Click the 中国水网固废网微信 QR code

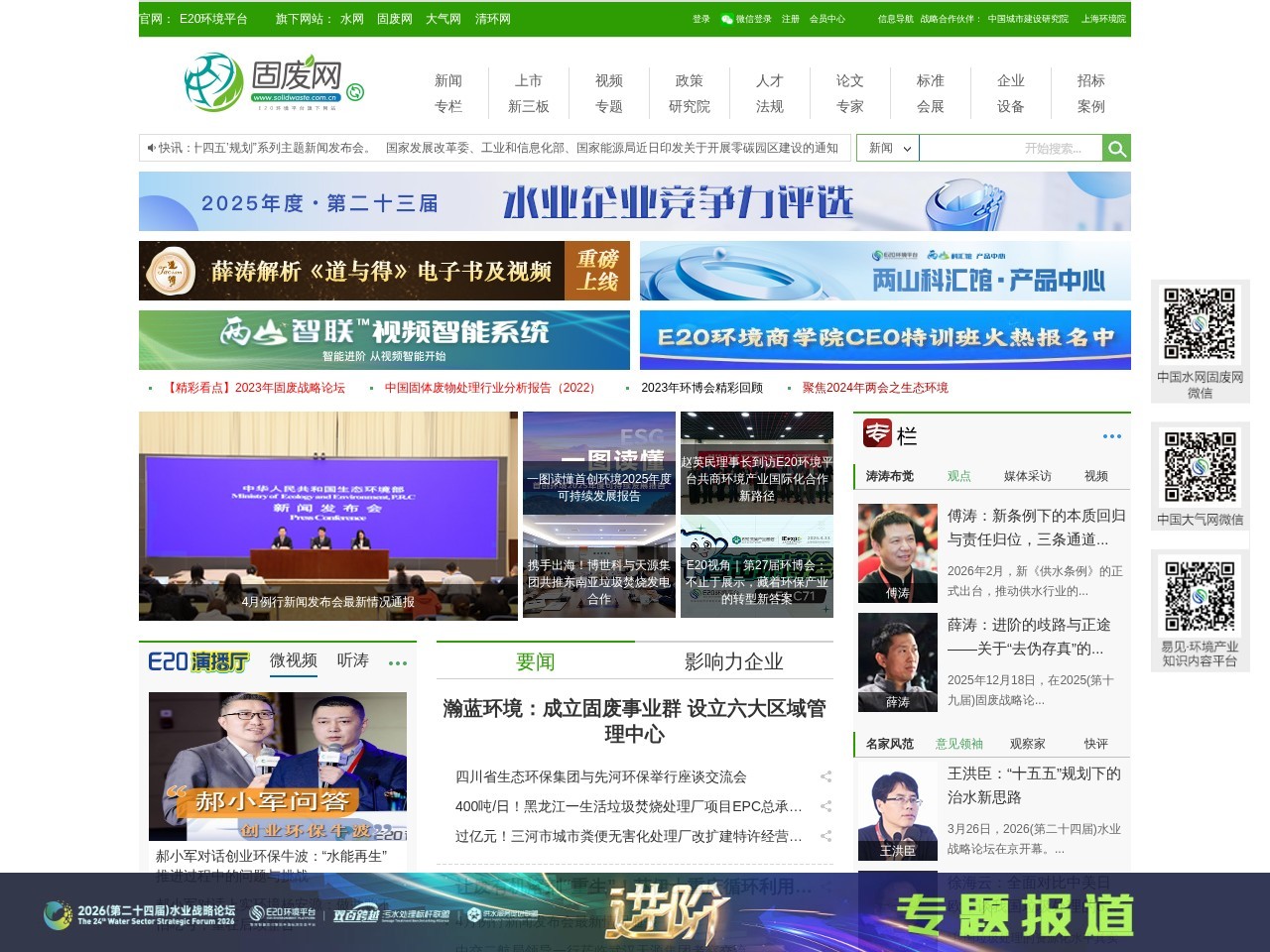[1200, 324]
